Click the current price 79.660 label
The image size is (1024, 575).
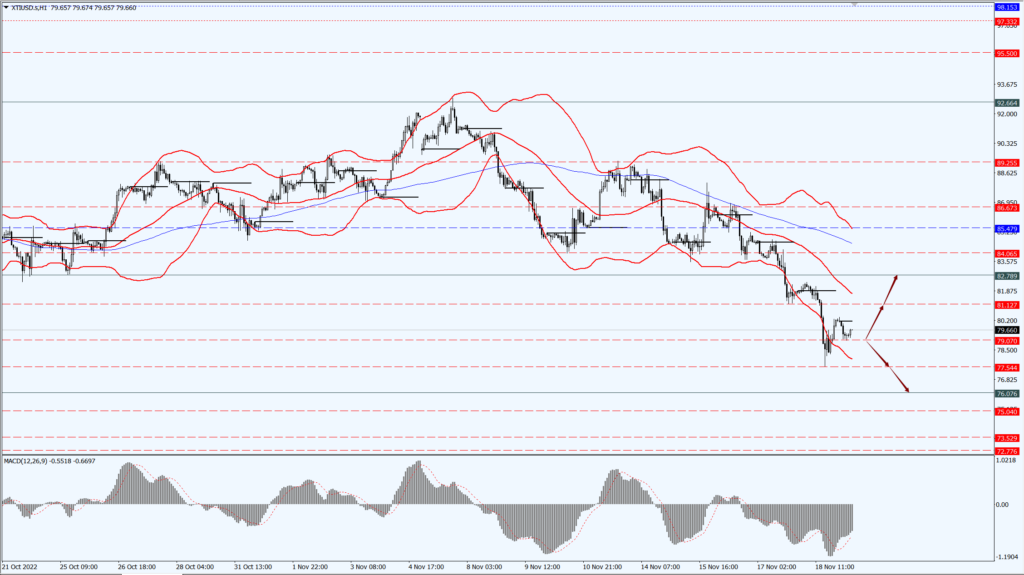[x=1007, y=329]
